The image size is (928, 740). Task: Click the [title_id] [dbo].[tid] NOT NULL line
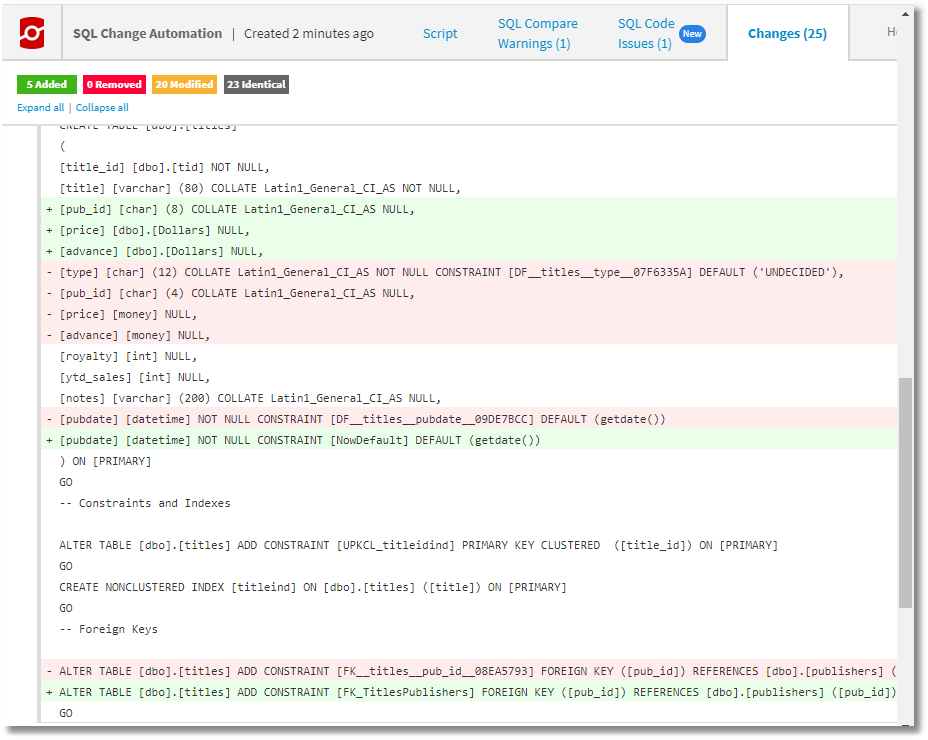pos(469,168)
